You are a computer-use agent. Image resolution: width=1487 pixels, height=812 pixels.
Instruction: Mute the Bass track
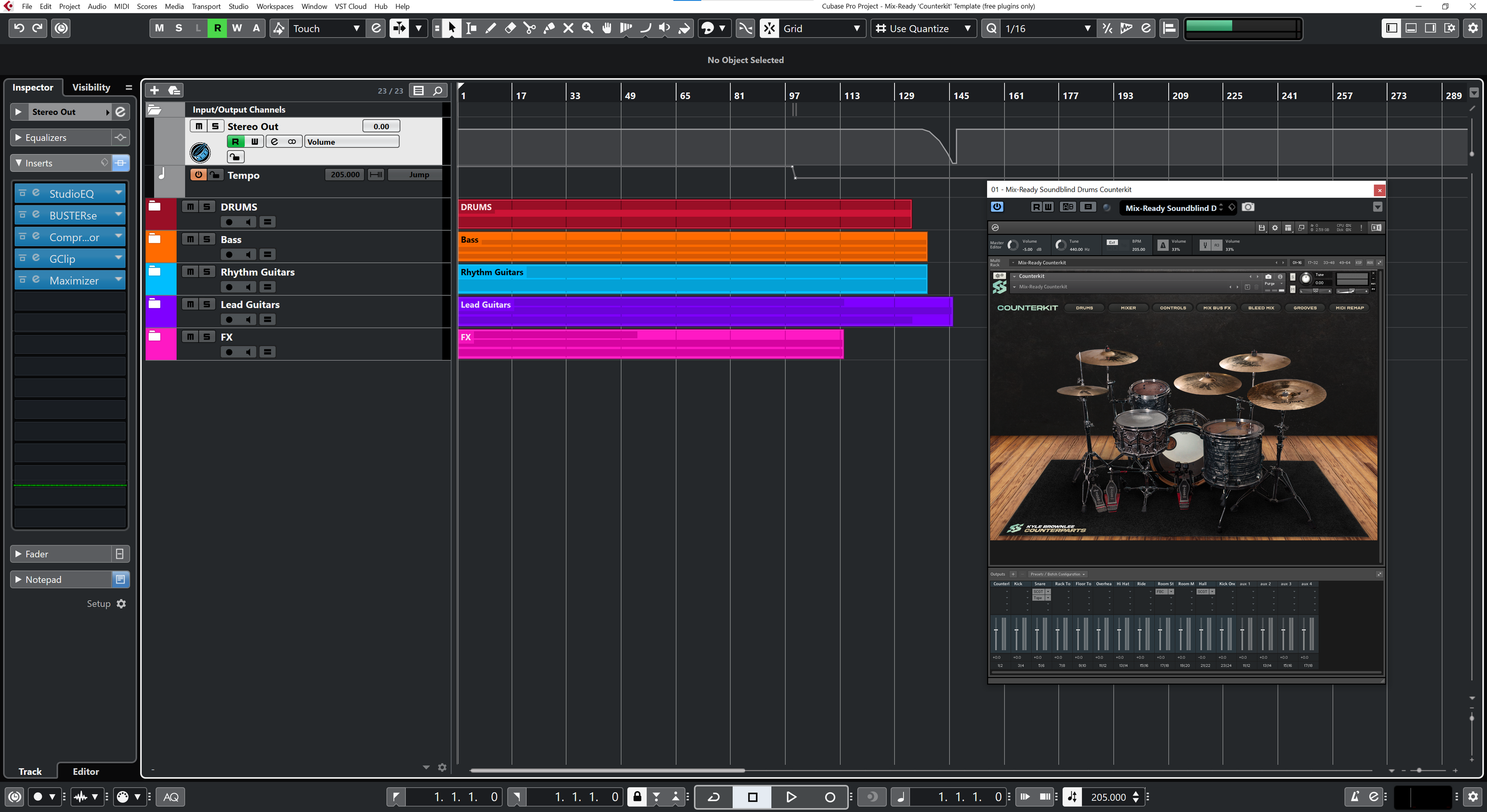coord(190,239)
